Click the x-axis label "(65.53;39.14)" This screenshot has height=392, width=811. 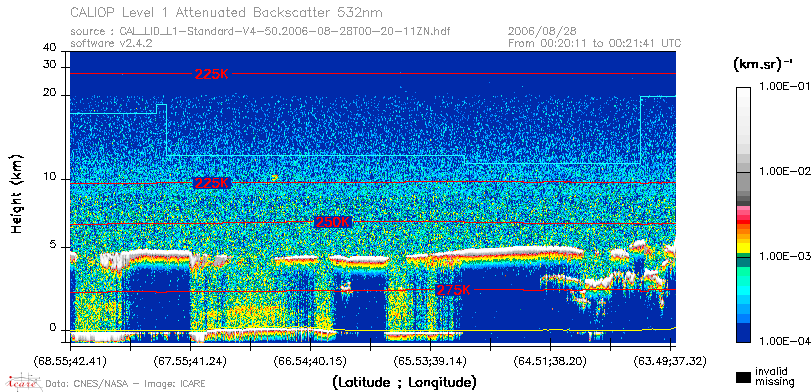point(430,361)
